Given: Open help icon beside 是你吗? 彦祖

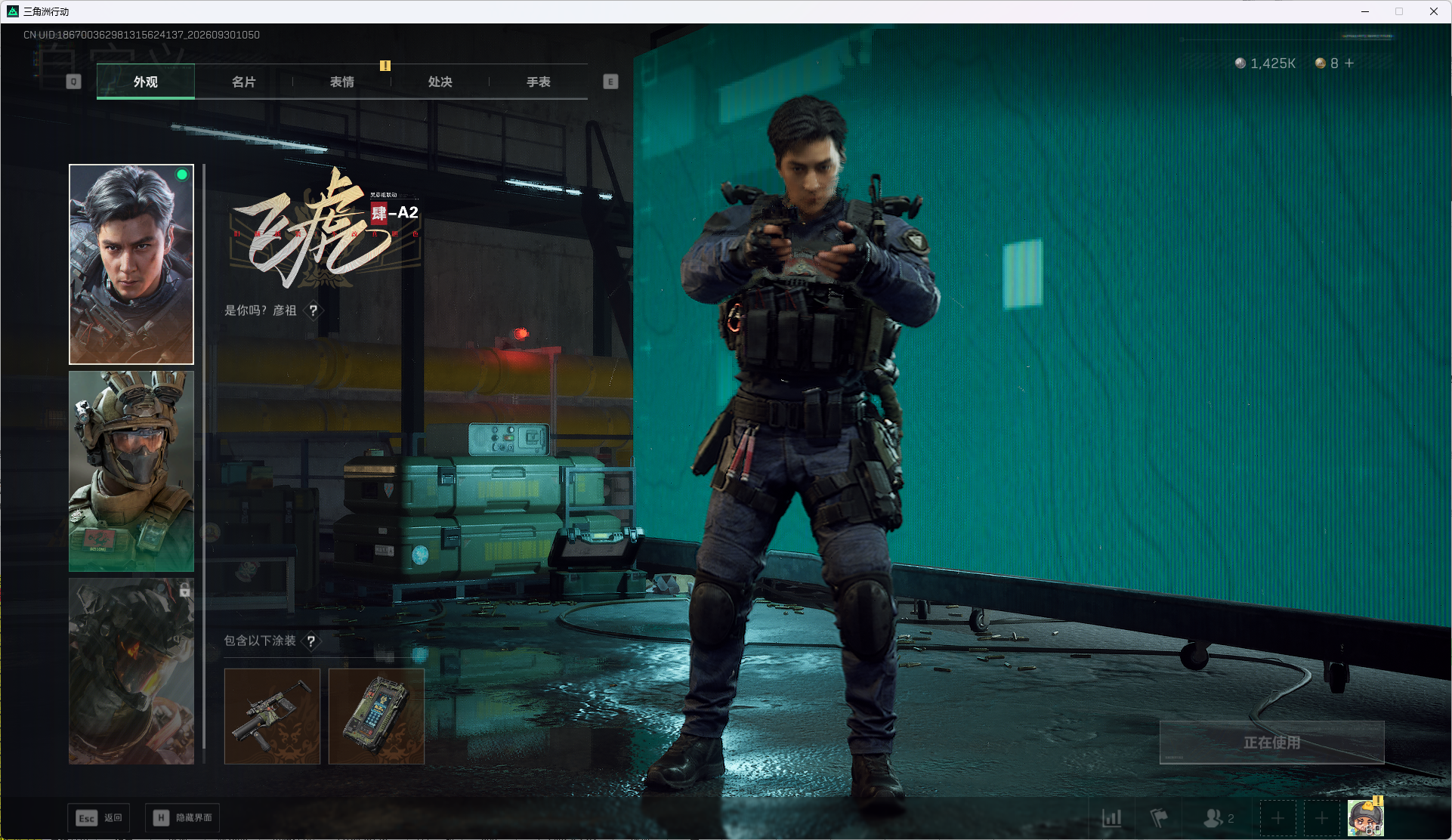Looking at the screenshot, I should click(314, 310).
